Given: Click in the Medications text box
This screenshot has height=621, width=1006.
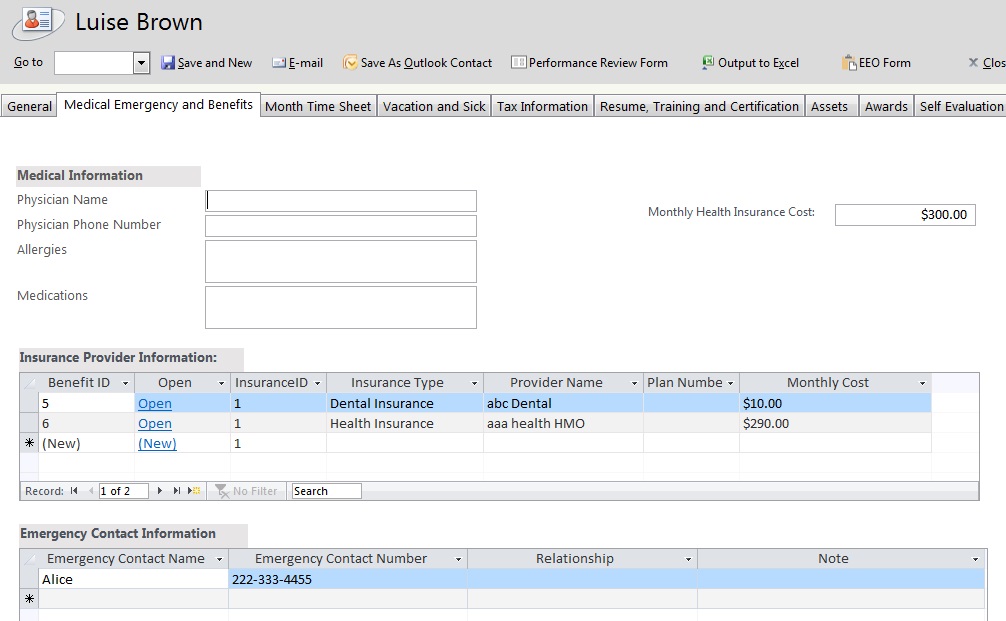Looking at the screenshot, I should (x=341, y=307).
